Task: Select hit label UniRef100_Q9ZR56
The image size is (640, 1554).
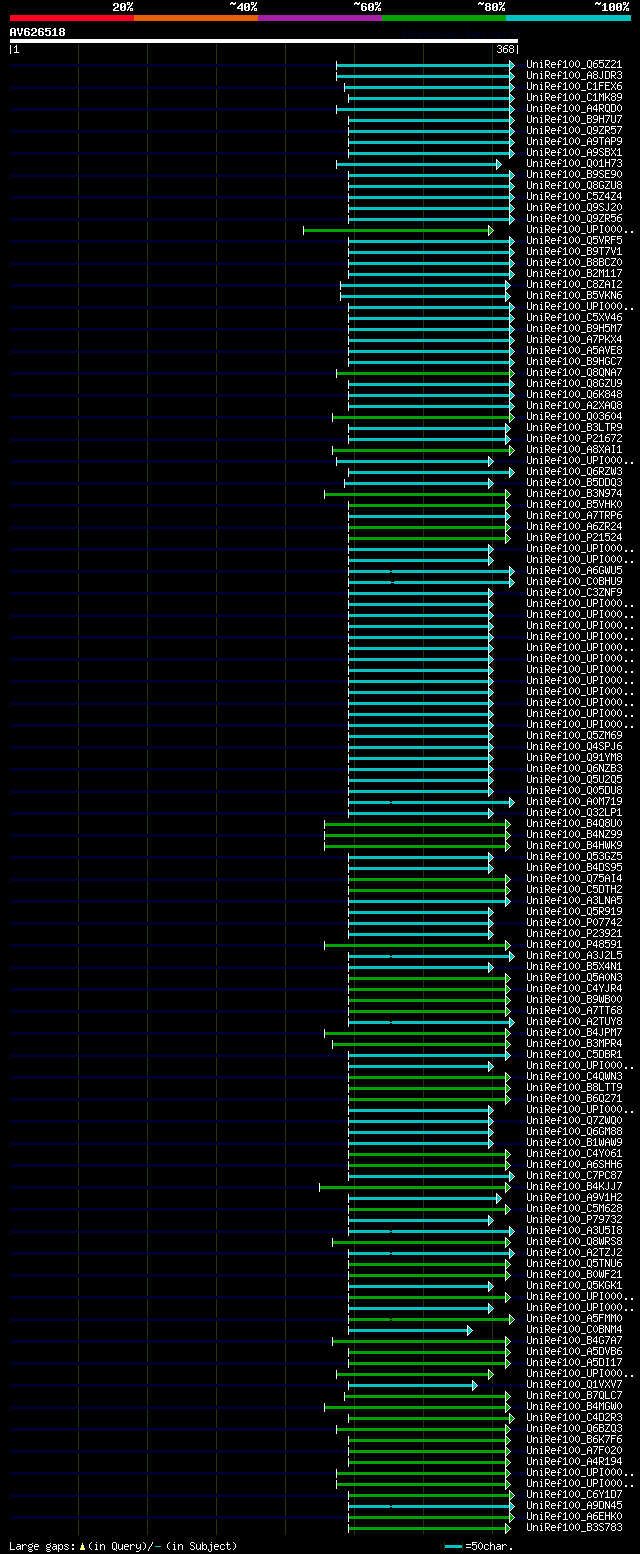Action: 574,218
